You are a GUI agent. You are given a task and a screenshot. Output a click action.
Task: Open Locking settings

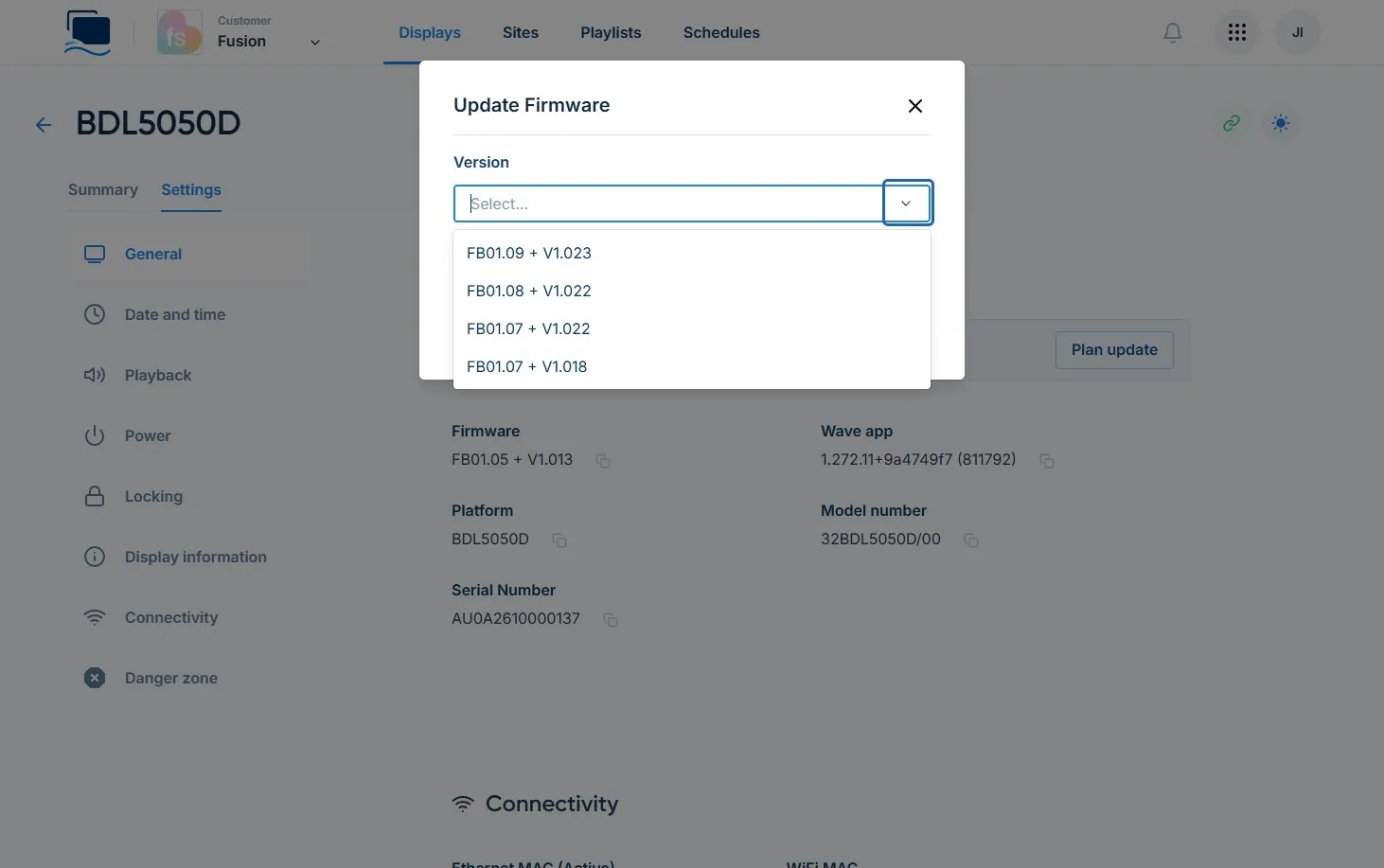pos(189,496)
